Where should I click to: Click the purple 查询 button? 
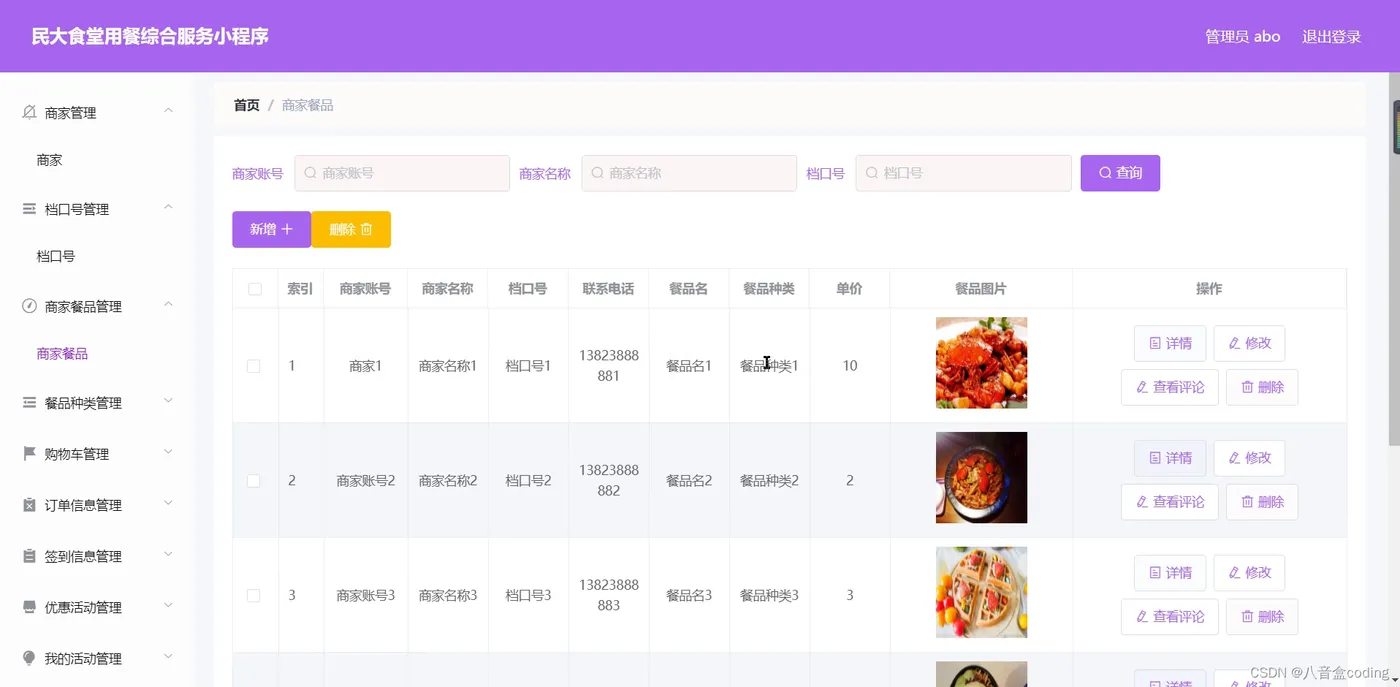tap(1120, 173)
